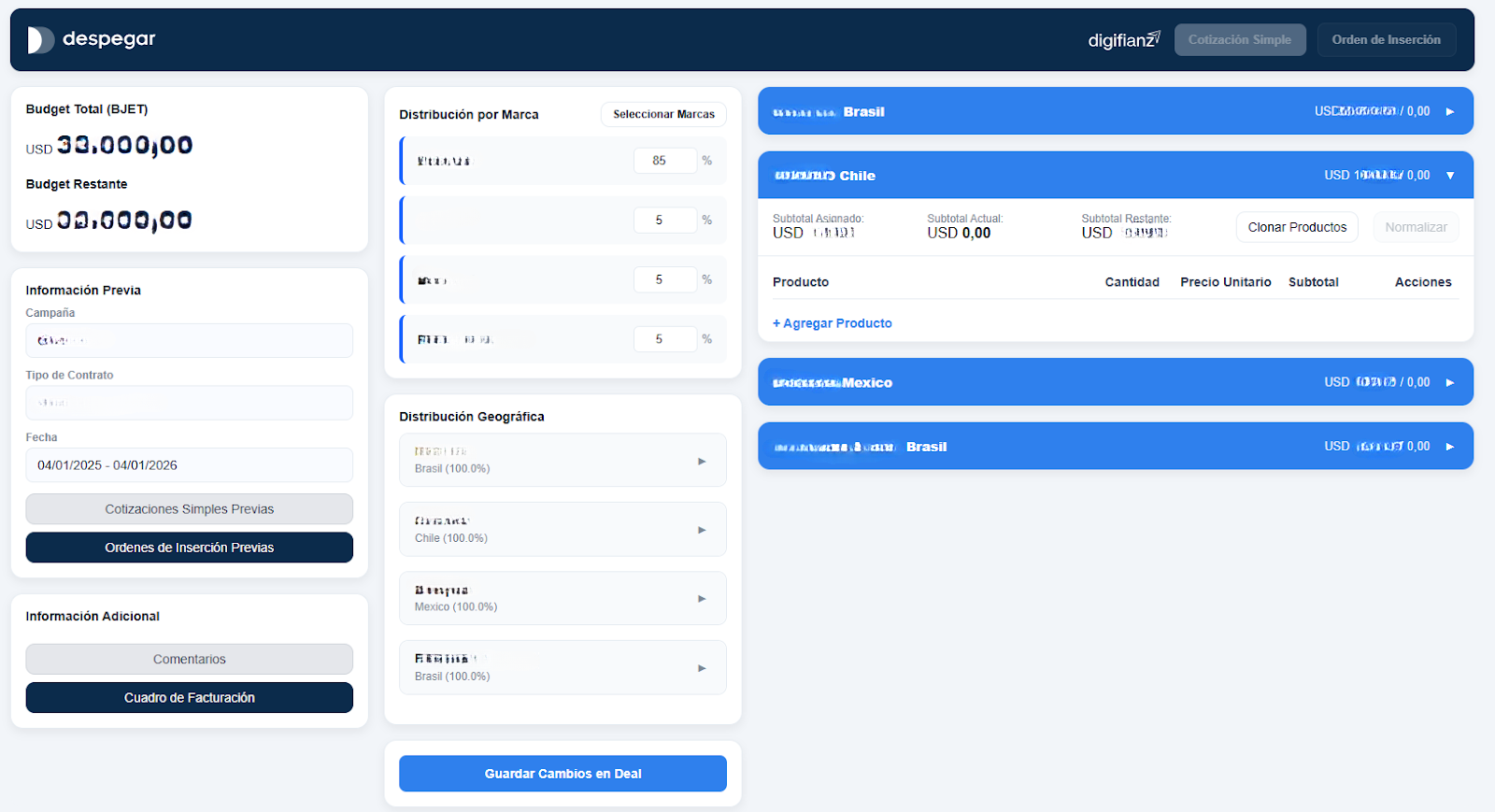
Task: Expand the last Brasil section arrow
Action: [x=1450, y=447]
